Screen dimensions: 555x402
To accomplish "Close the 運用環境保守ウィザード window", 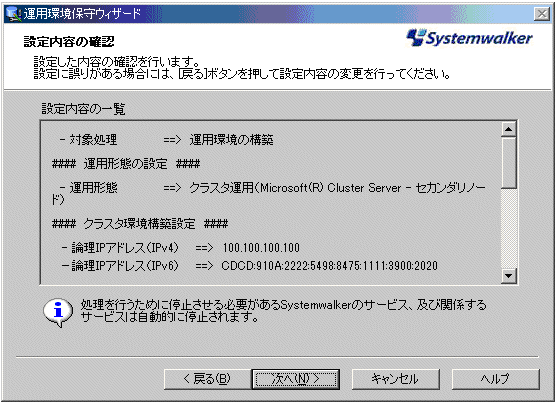I will [542, 14].
